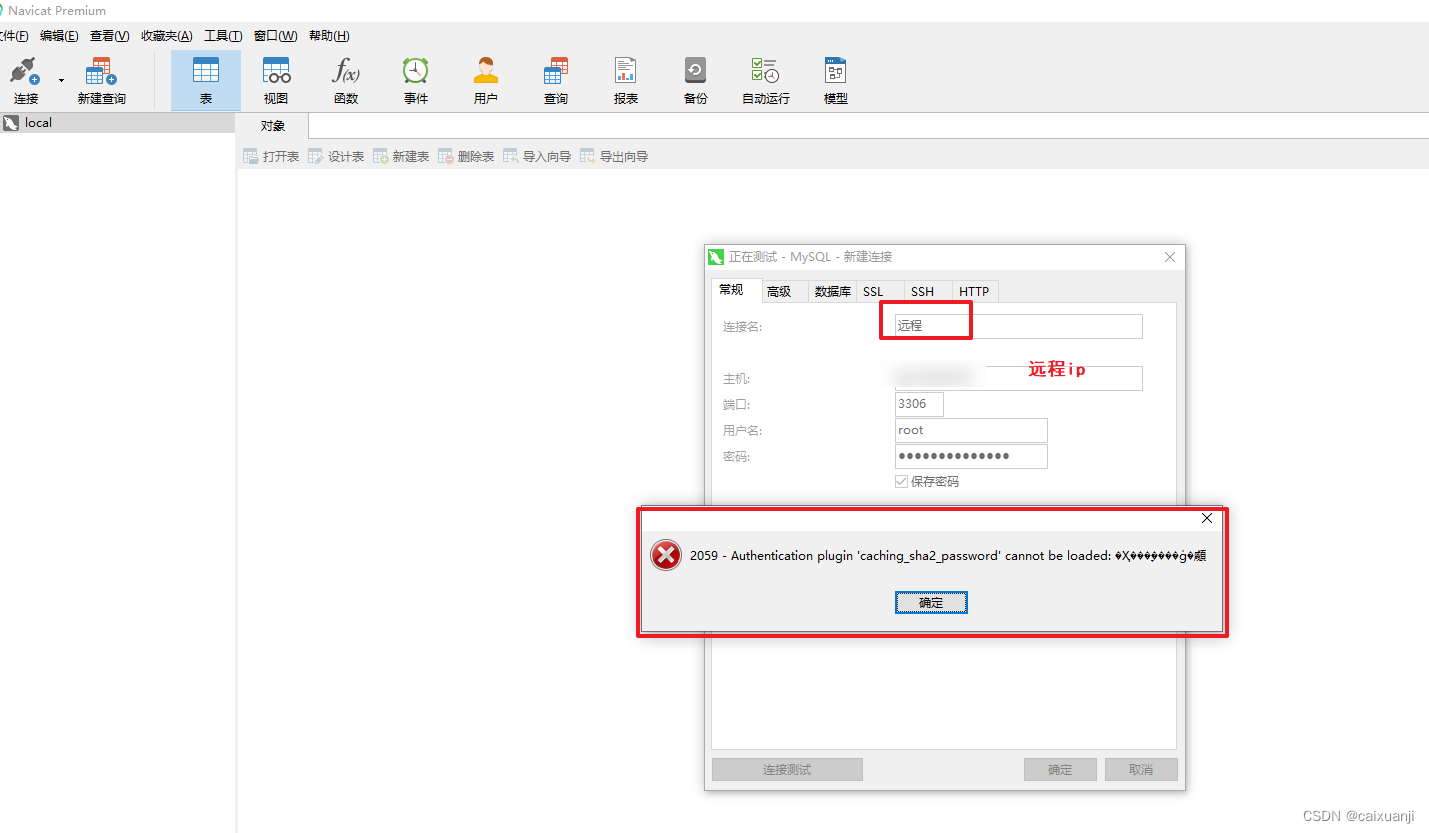The image size is (1429, 833).
Task: Click the 新建查询 (New Query) toolbar icon
Action: click(101, 72)
